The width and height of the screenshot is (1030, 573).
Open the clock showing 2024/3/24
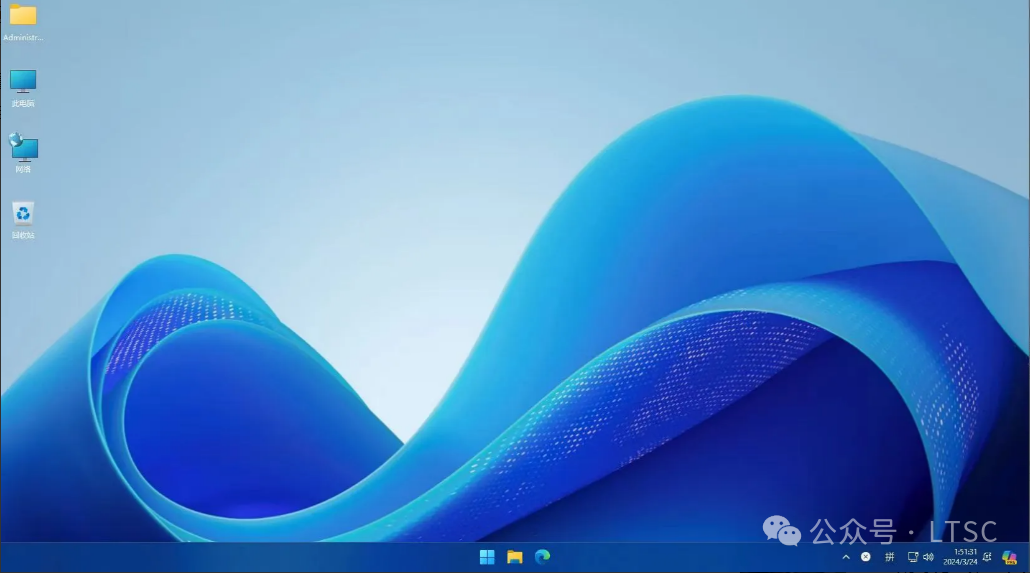(x=960, y=557)
